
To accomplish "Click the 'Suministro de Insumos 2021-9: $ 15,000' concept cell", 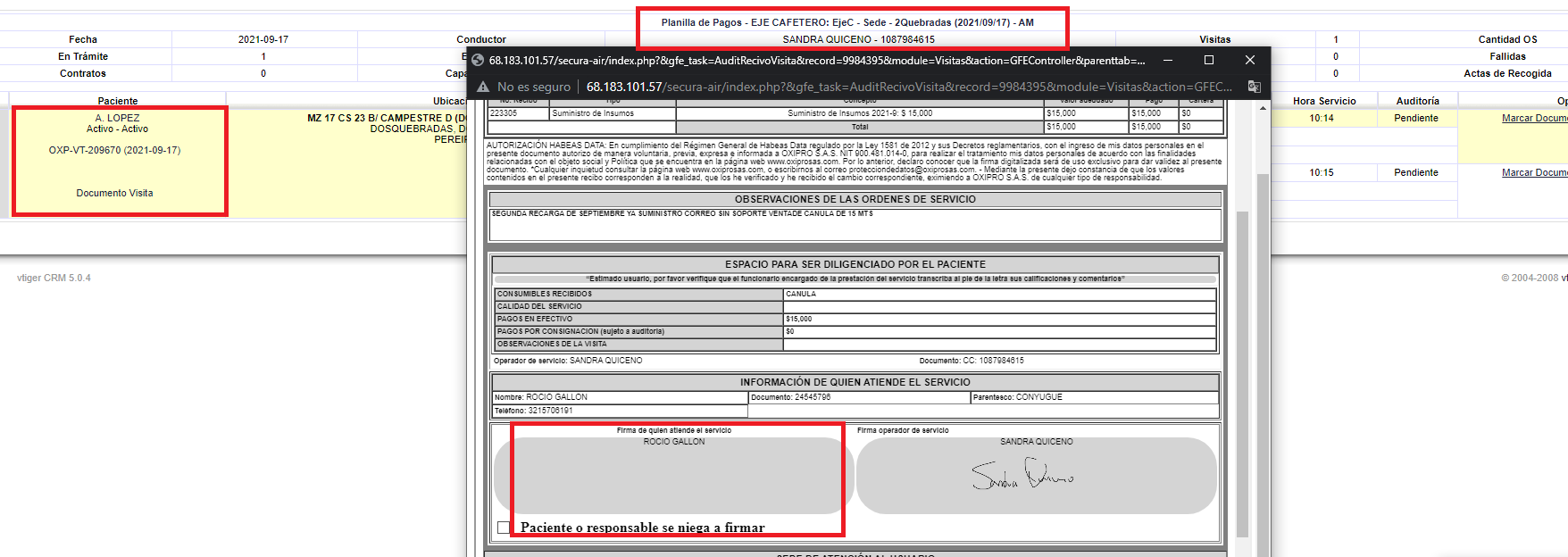I will point(860,113).
